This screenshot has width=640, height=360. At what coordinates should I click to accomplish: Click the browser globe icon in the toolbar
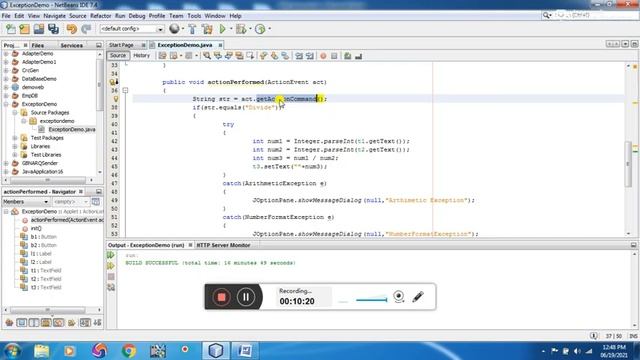(x=174, y=29)
